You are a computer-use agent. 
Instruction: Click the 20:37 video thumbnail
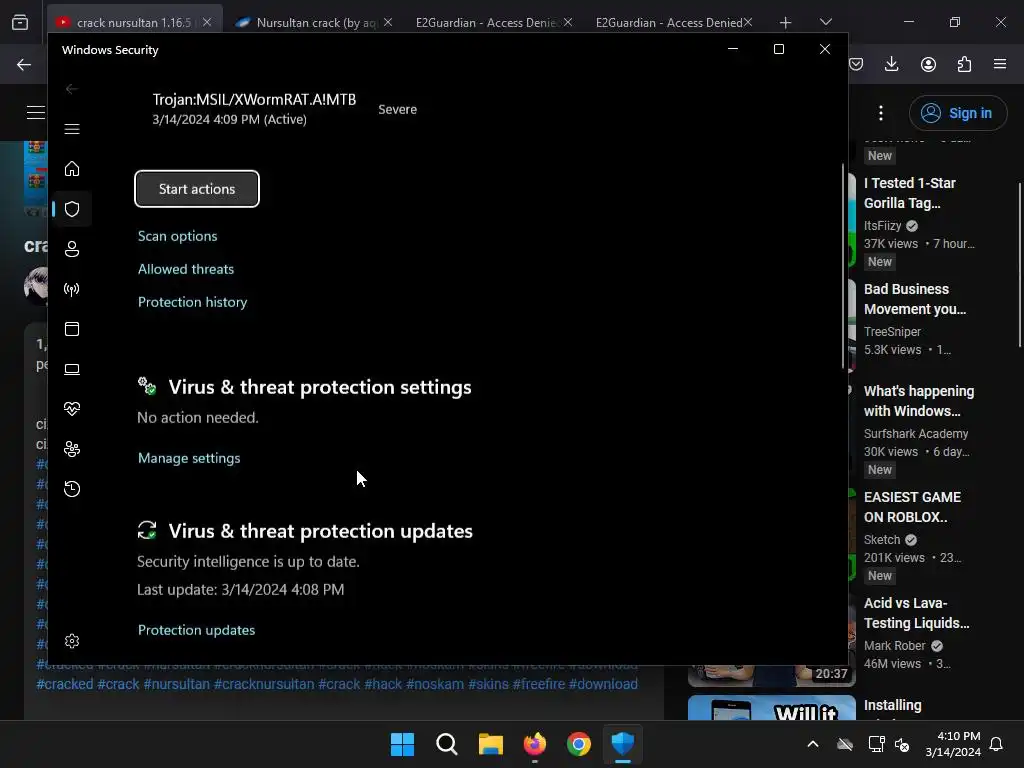[x=771, y=675]
